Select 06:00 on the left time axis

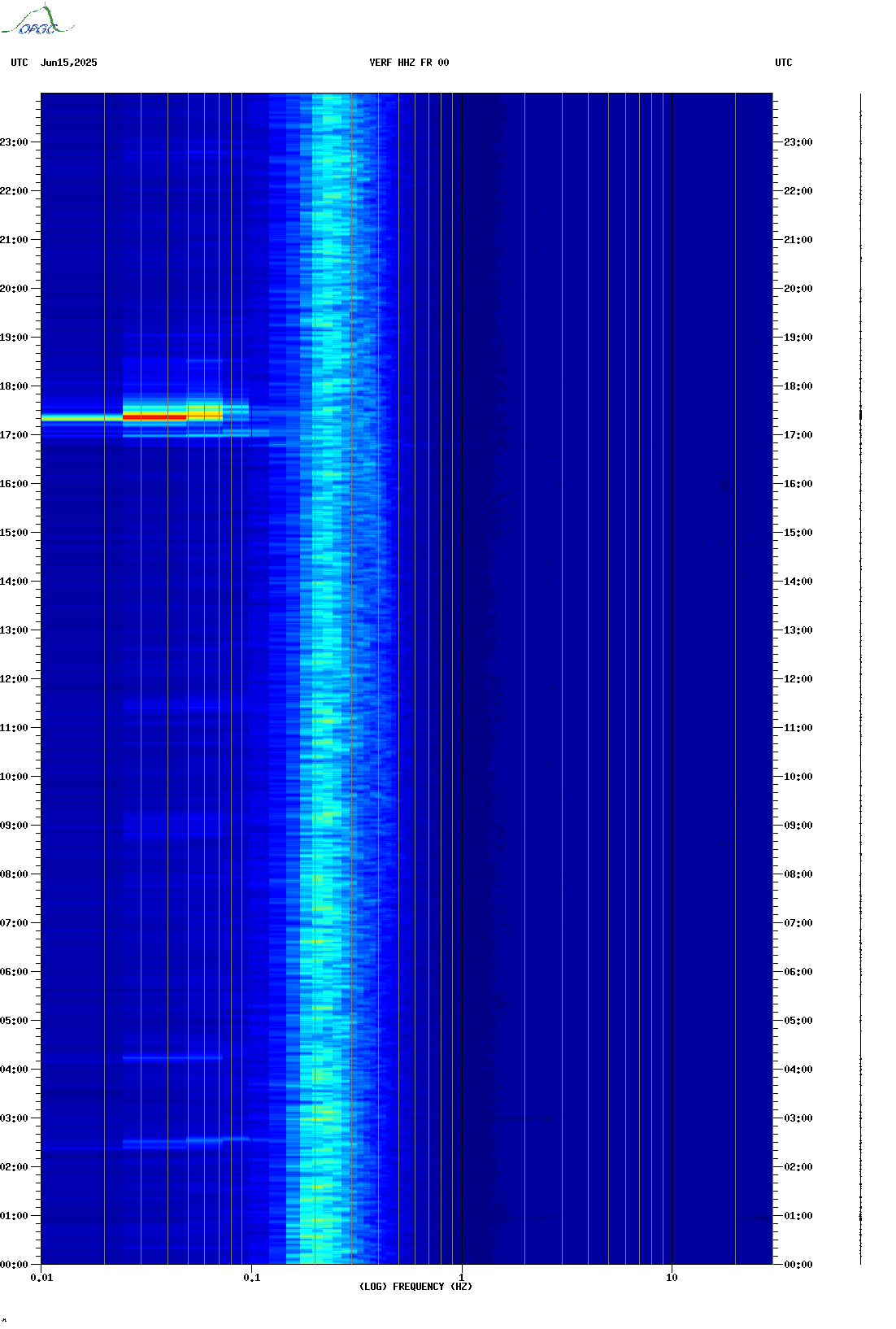coord(14,972)
